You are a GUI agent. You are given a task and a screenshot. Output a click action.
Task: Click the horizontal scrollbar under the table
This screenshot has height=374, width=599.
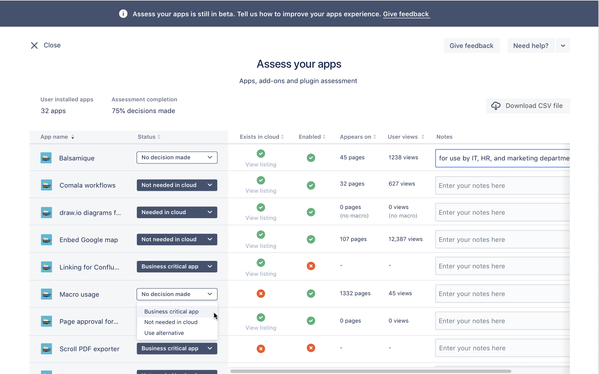pyautogui.click(x=371, y=371)
